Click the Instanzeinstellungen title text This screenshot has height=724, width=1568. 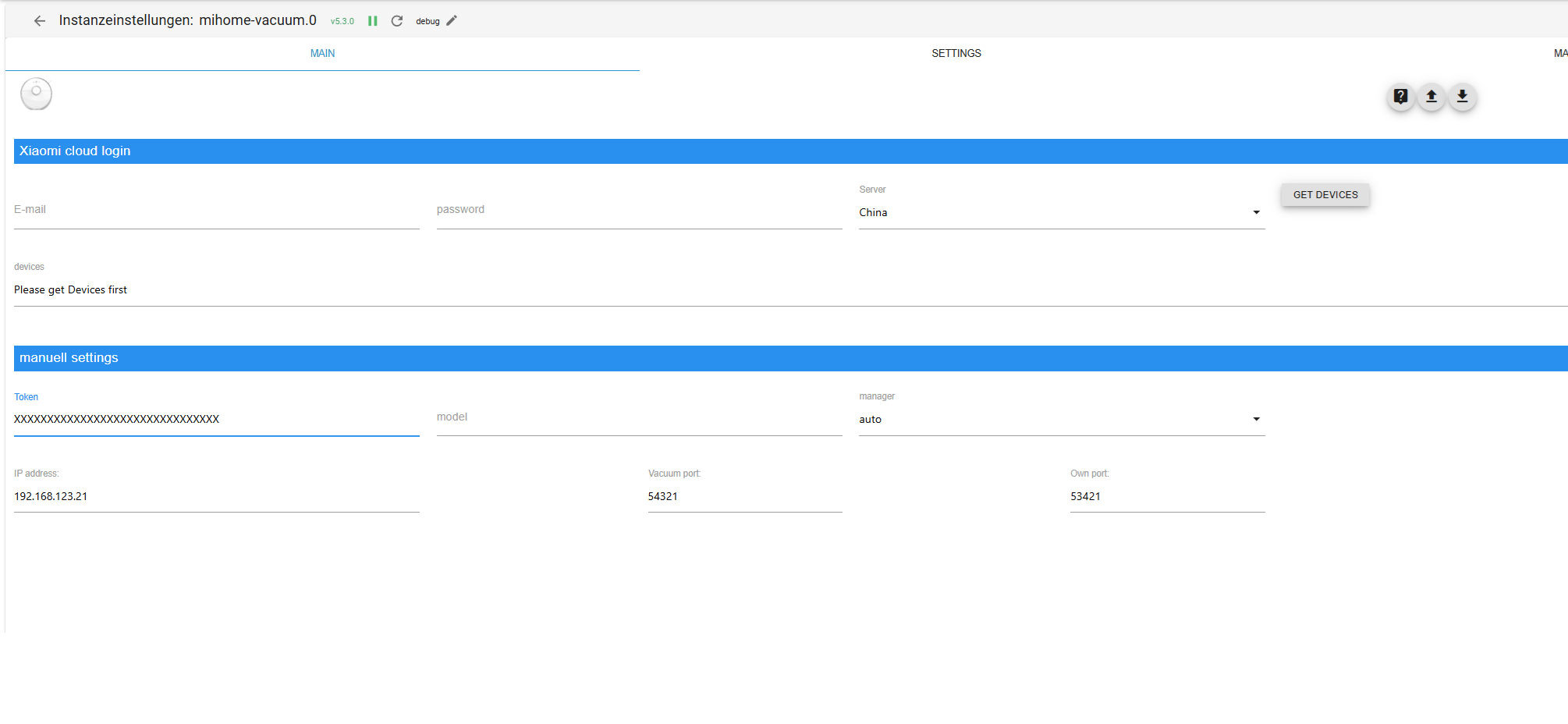click(x=188, y=20)
